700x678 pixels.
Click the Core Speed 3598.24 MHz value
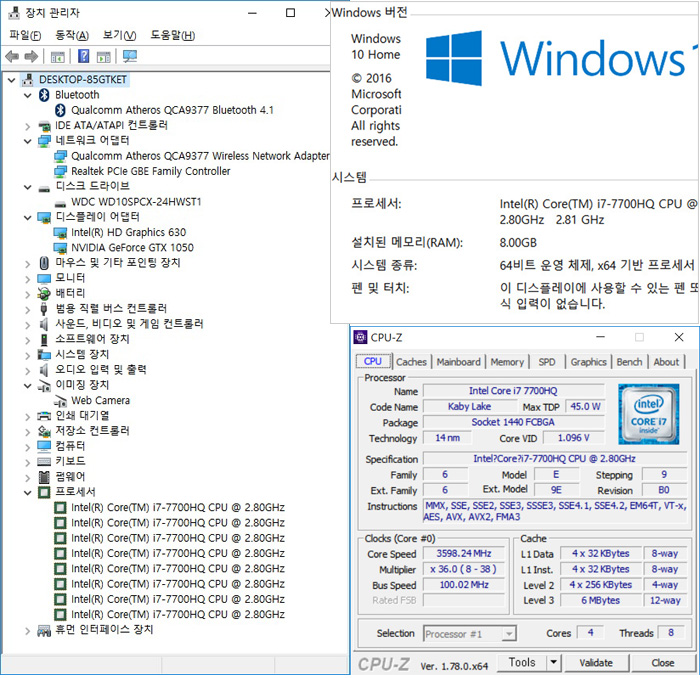(x=464, y=553)
